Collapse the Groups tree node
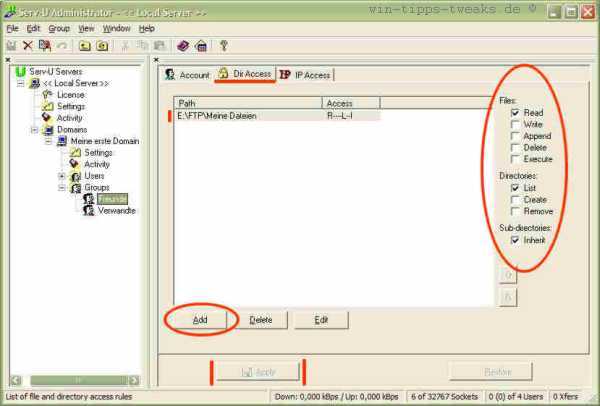The width and height of the screenshot is (600, 406). (62, 188)
